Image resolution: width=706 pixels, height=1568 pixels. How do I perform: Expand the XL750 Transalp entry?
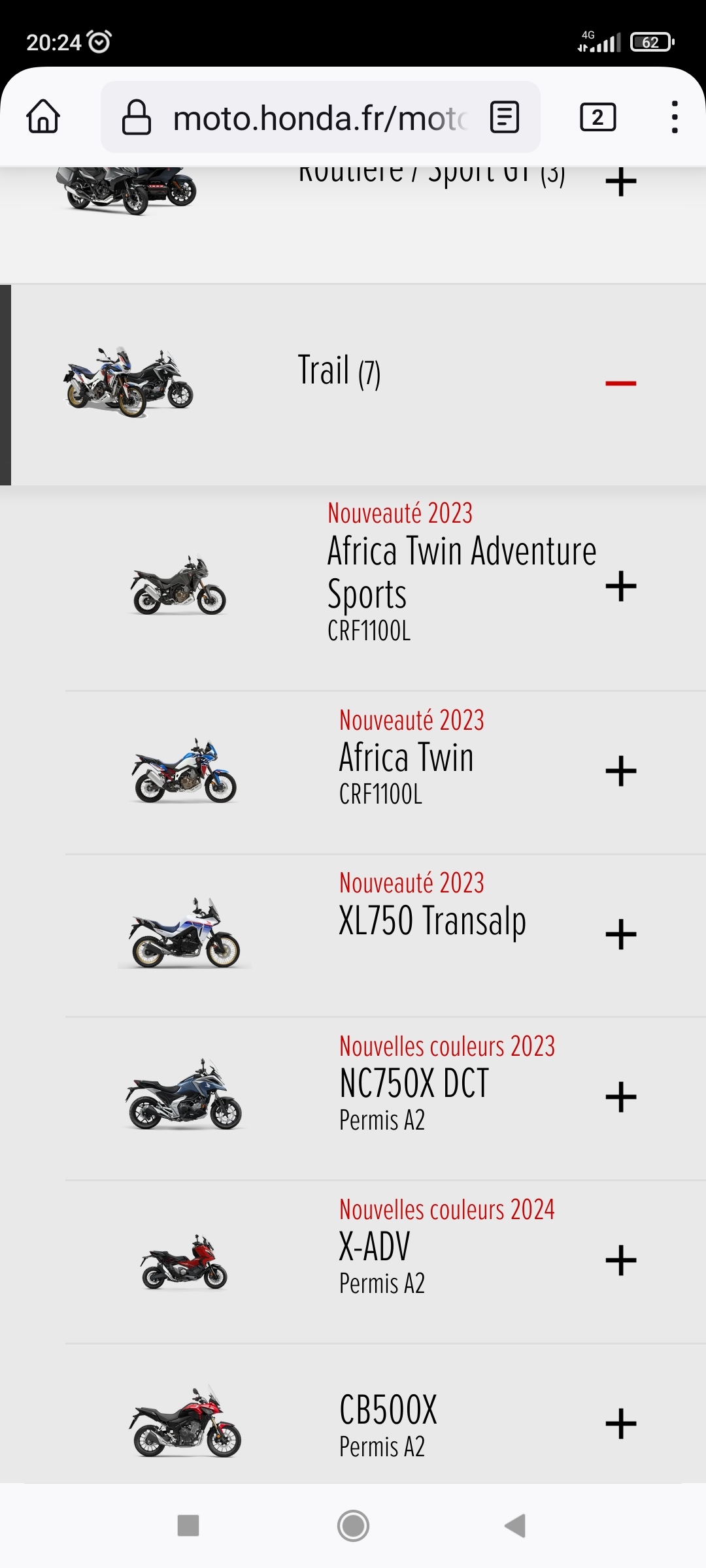click(620, 934)
